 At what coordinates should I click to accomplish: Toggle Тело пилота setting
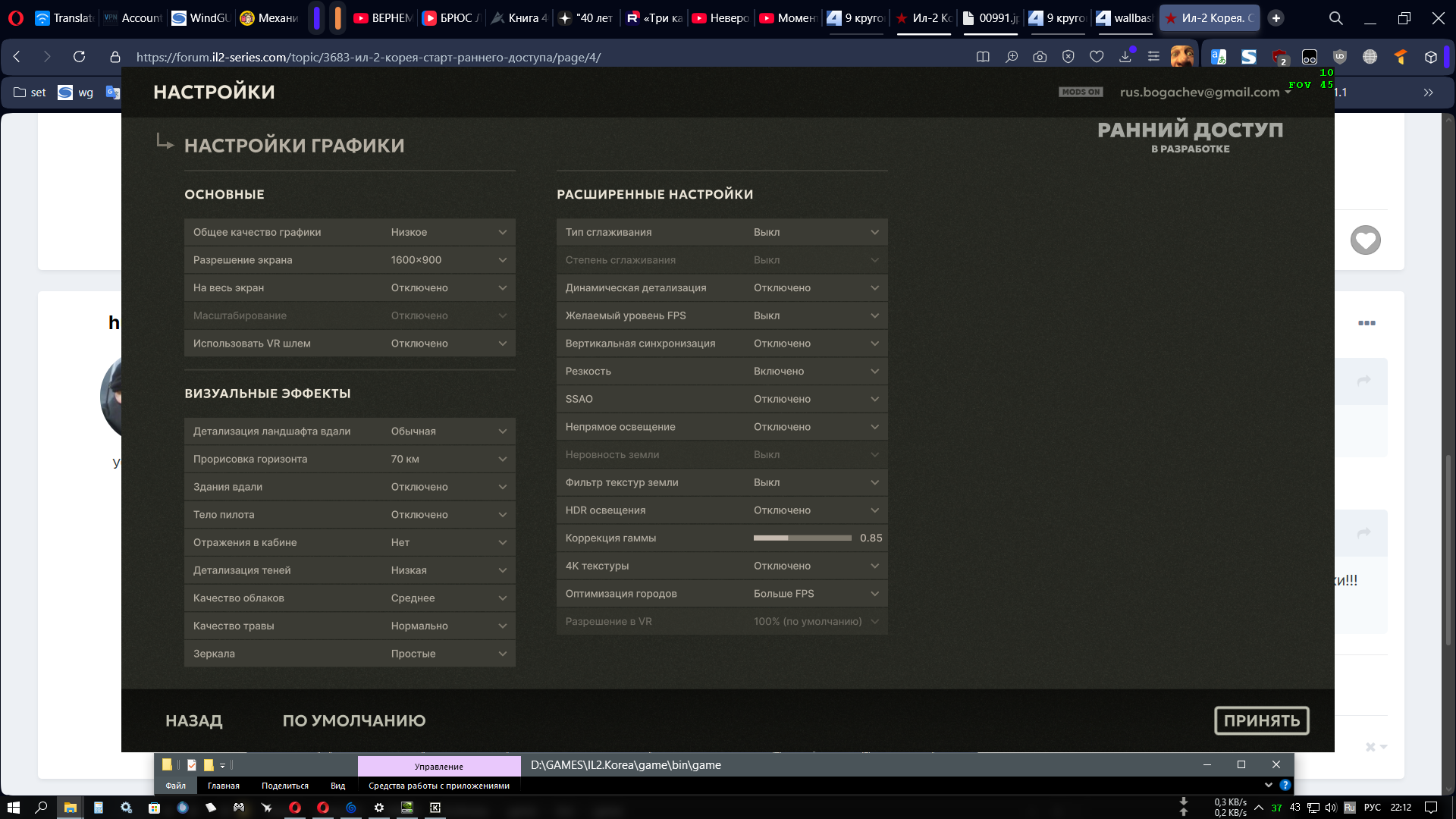[350, 515]
